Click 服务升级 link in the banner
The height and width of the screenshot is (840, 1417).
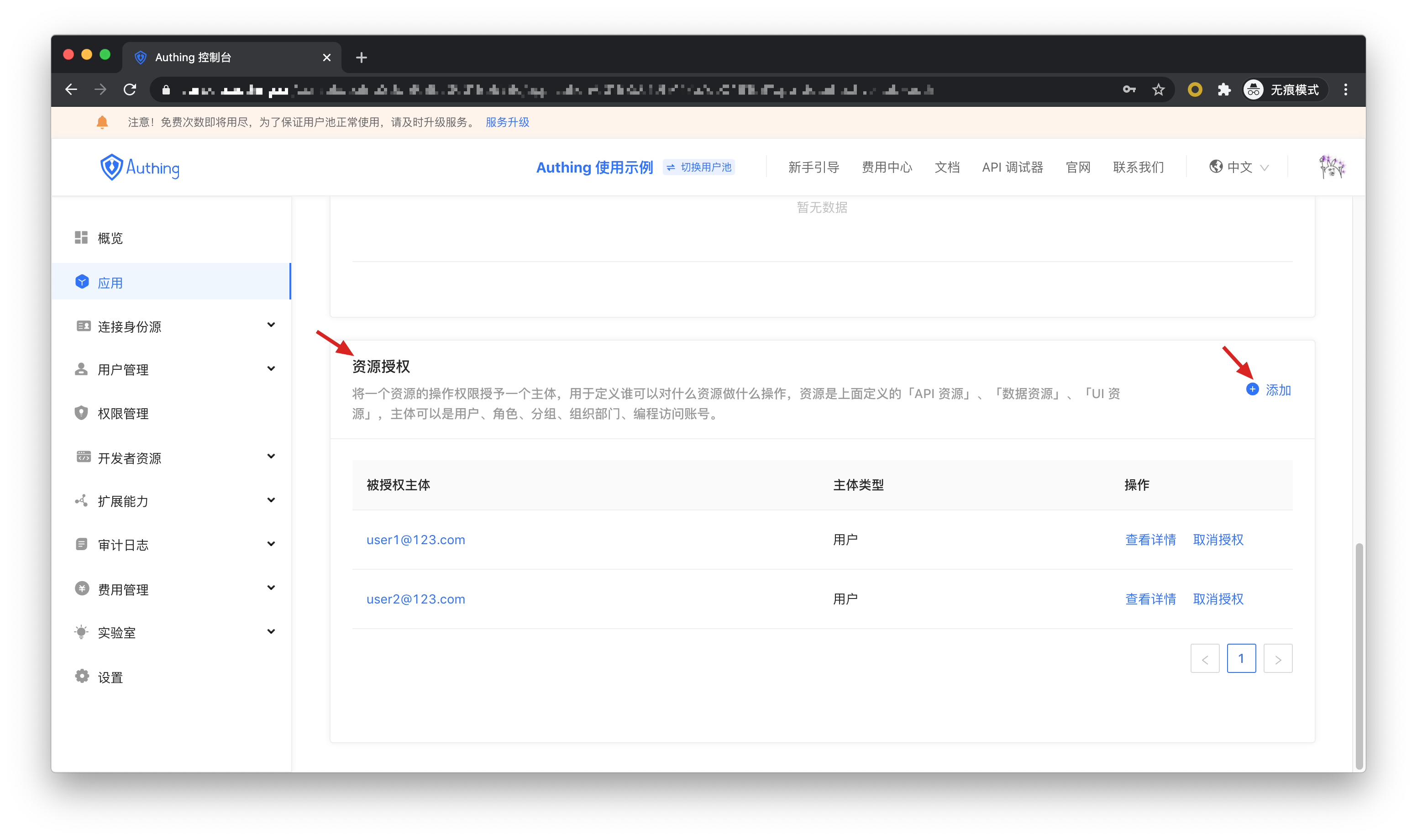[507, 122]
